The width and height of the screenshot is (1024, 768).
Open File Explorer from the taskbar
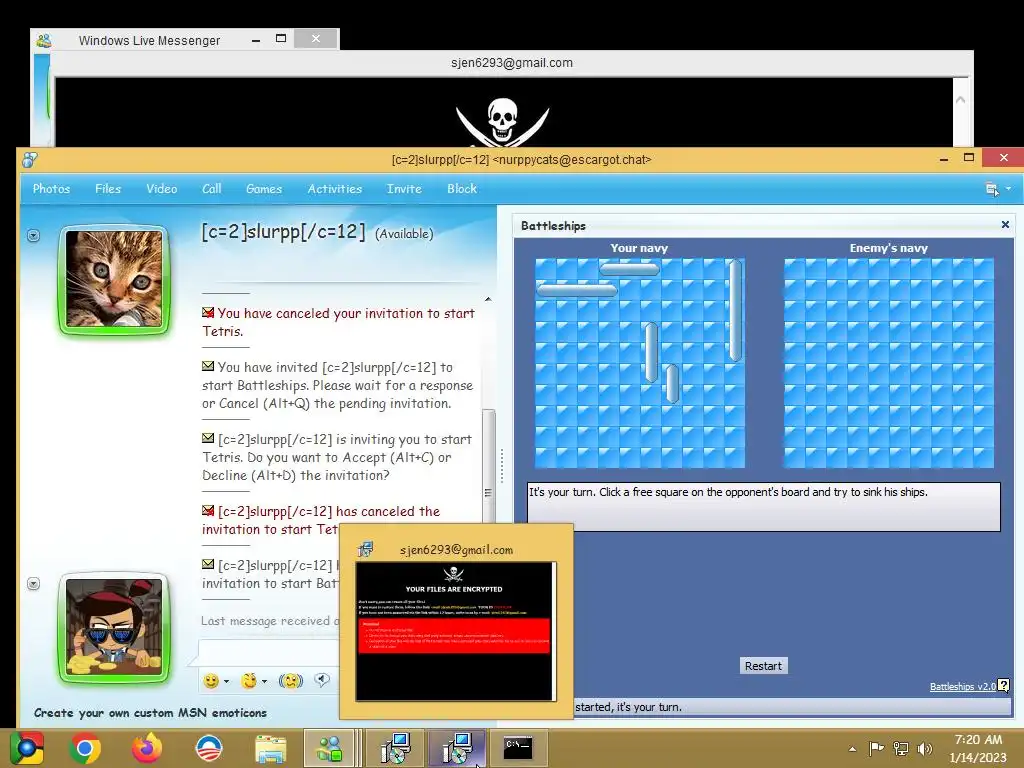[270, 749]
